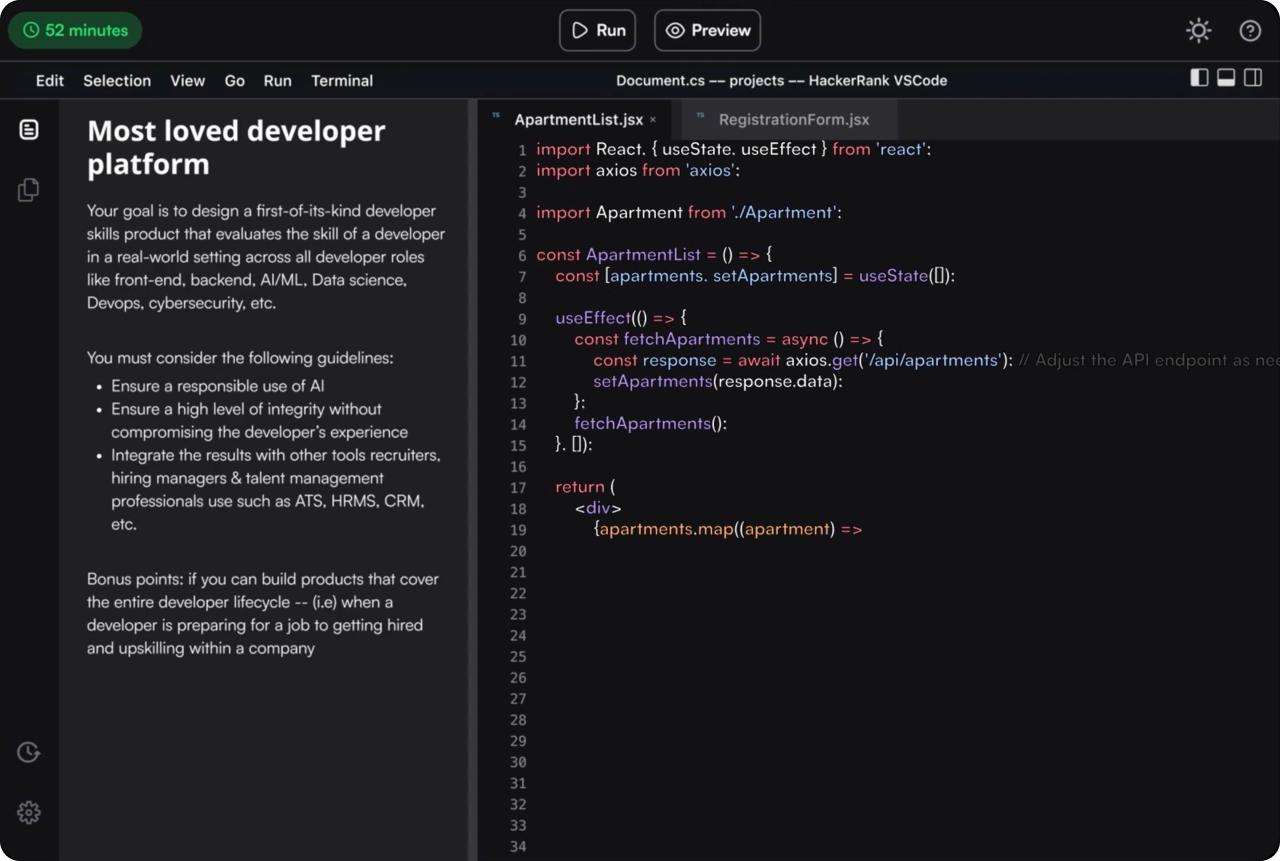Open the Run menu in the menu bar
The height and width of the screenshot is (861, 1280).
[277, 80]
